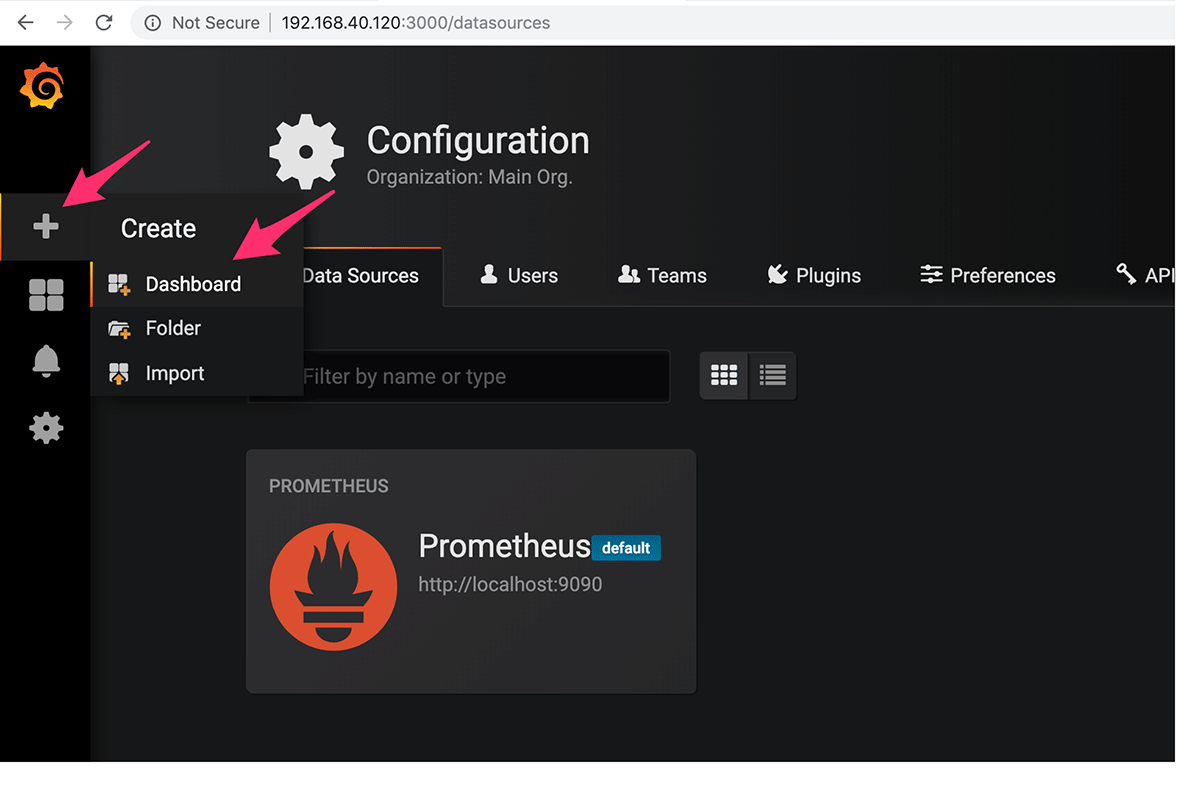
Task: Click the PROMETHEUS type label on card
Action: coord(329,486)
